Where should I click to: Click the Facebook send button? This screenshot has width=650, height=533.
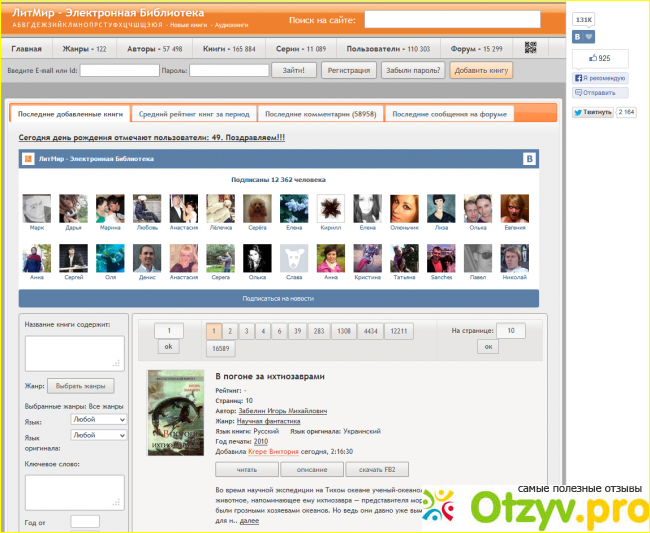pyautogui.click(x=594, y=92)
